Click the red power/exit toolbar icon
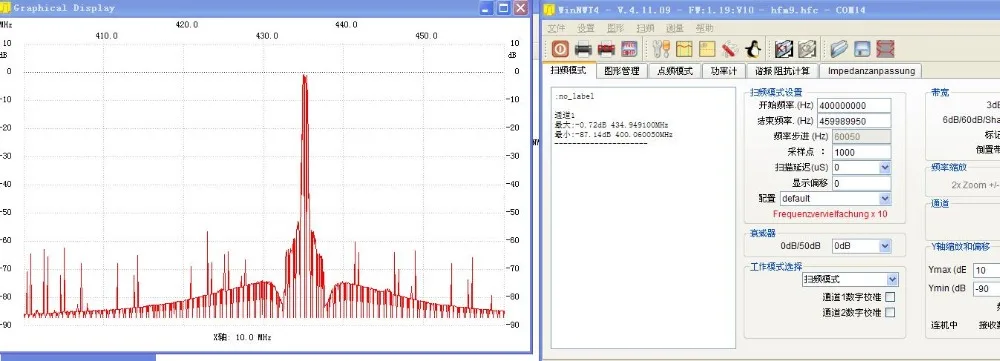 coord(561,49)
